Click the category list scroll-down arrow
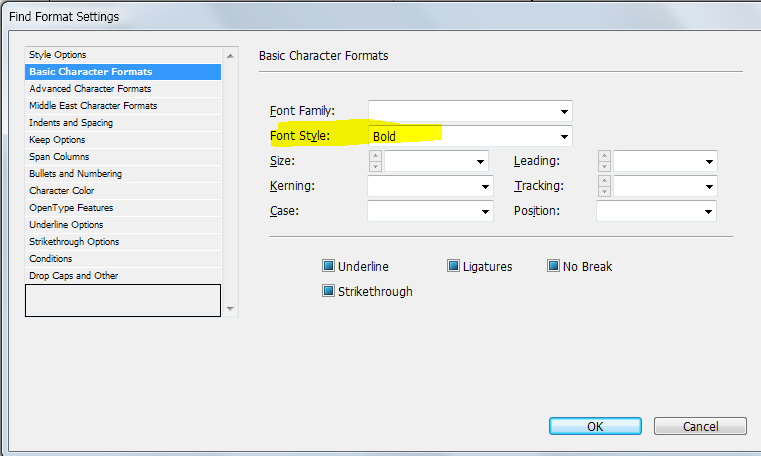The height and width of the screenshot is (456, 761). coord(230,309)
